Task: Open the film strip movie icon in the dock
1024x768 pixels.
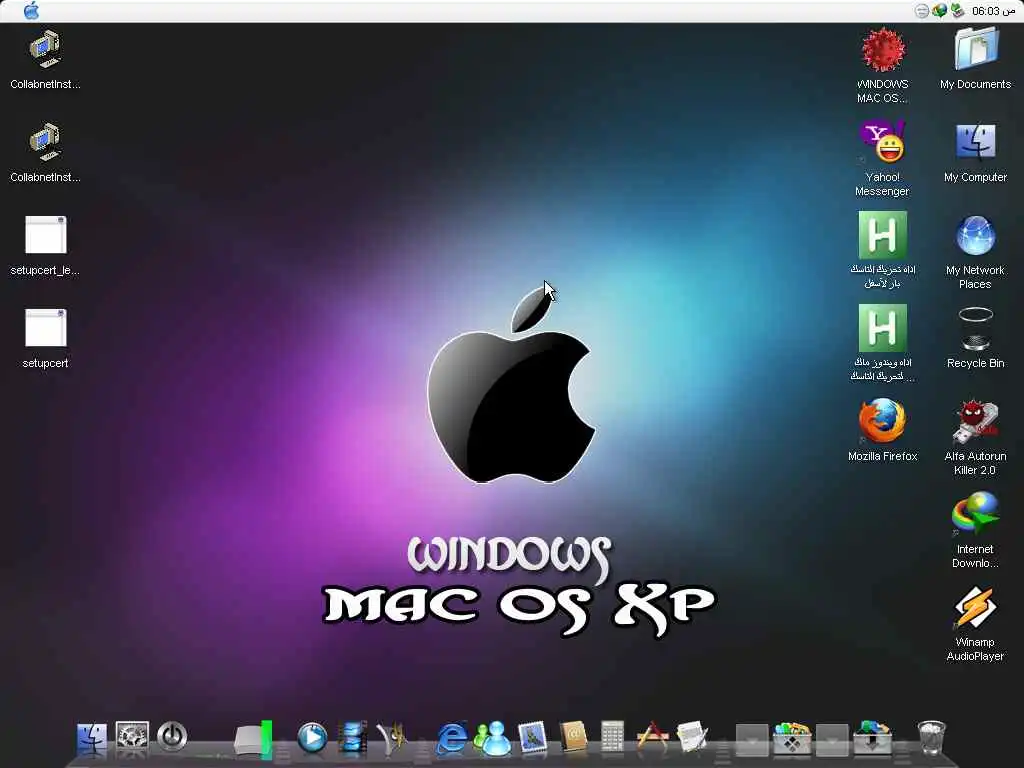Action: [353, 738]
